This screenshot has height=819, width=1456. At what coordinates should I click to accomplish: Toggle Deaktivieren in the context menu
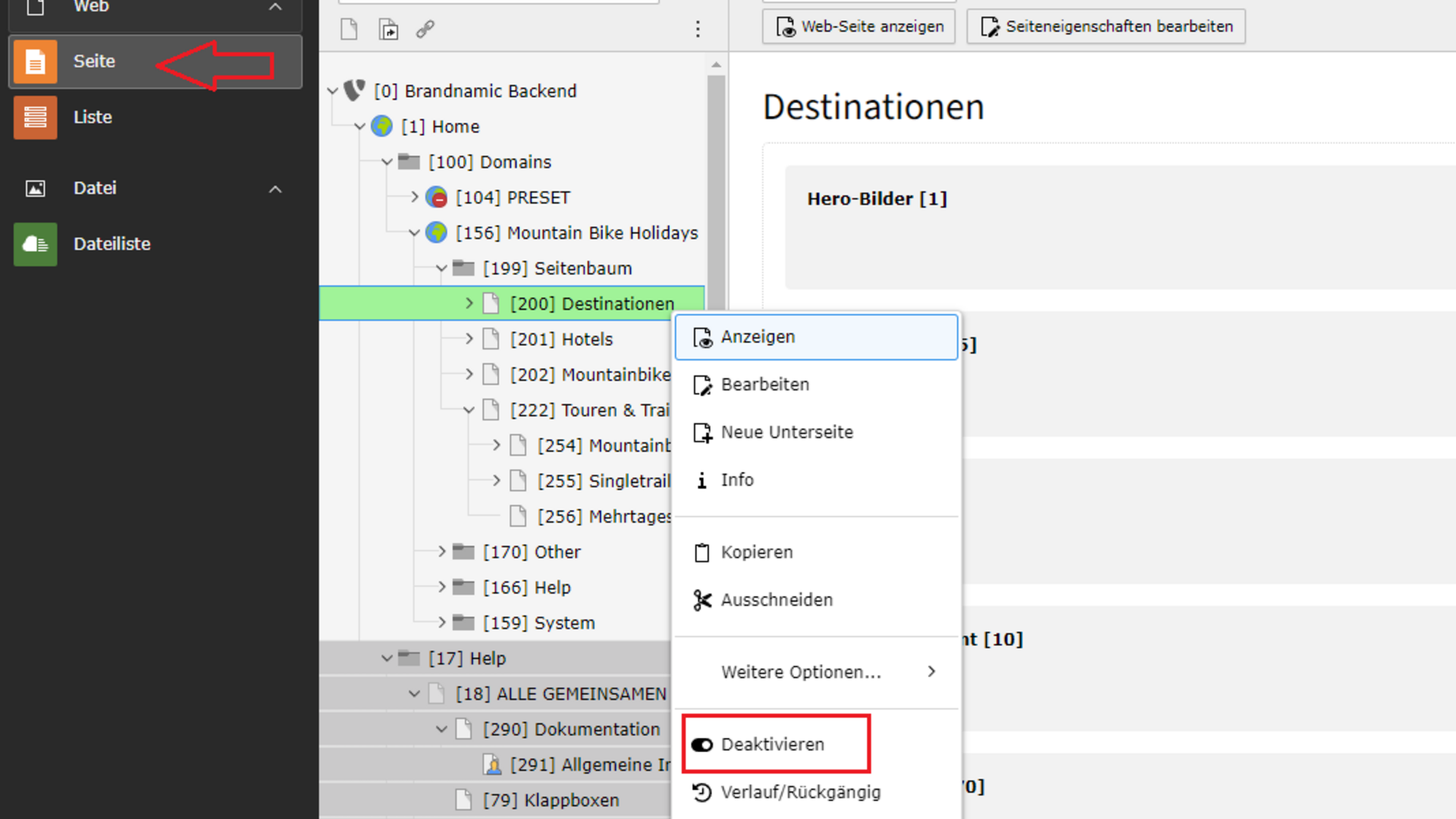(773, 745)
